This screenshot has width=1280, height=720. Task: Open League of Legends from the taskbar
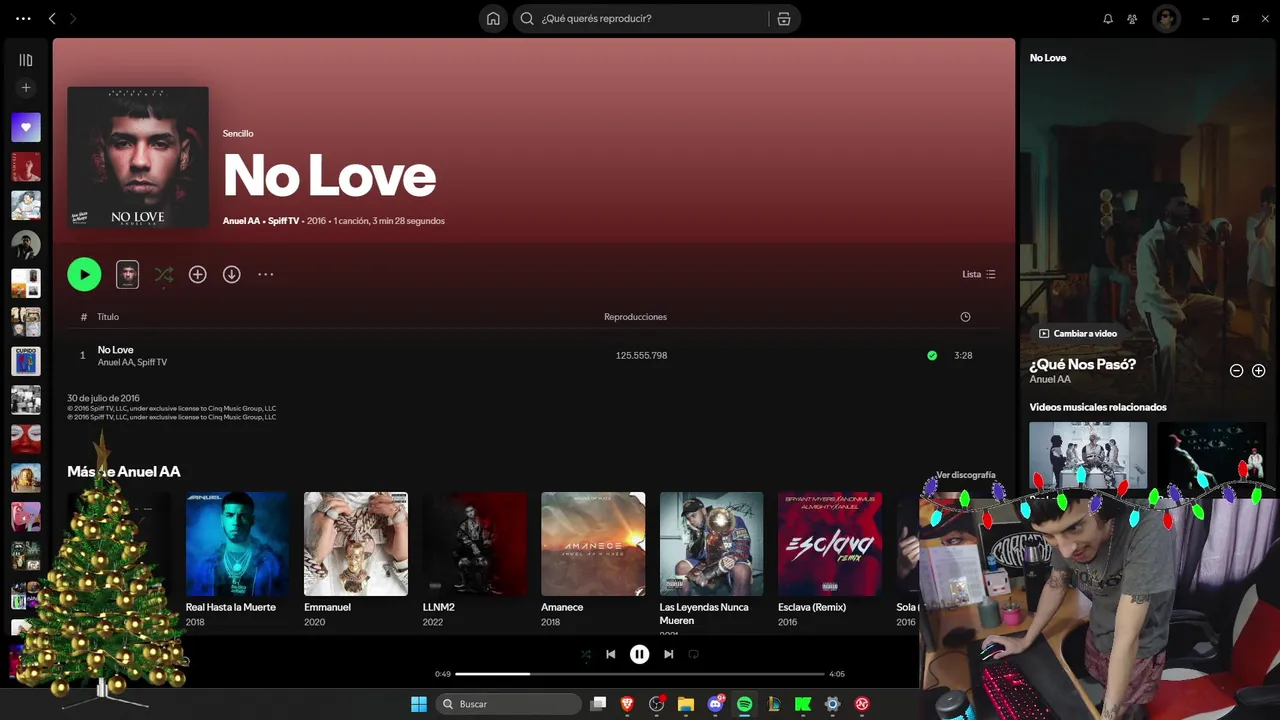pyautogui.click(x=774, y=704)
